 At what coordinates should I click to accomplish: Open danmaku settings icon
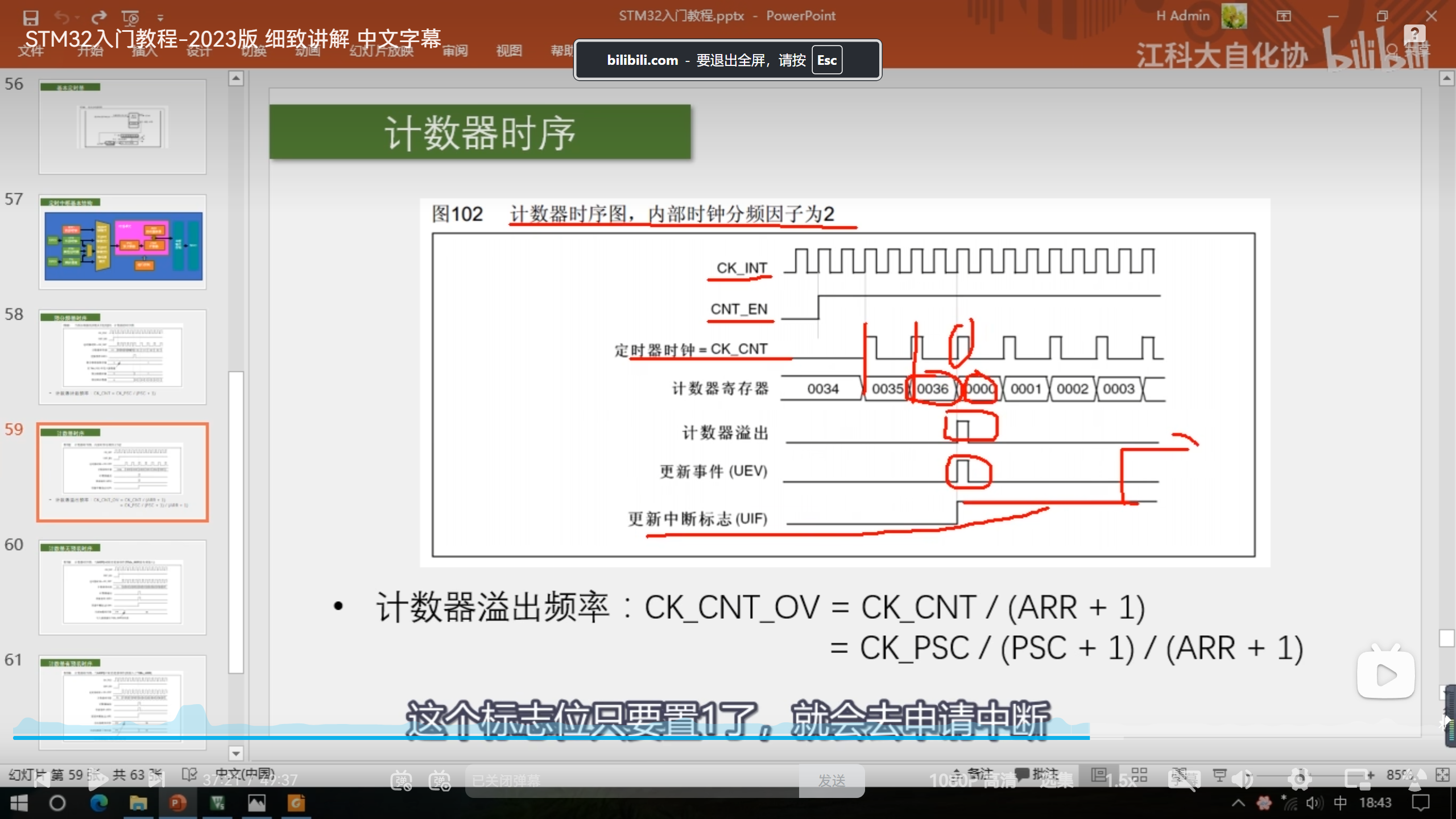[x=440, y=780]
